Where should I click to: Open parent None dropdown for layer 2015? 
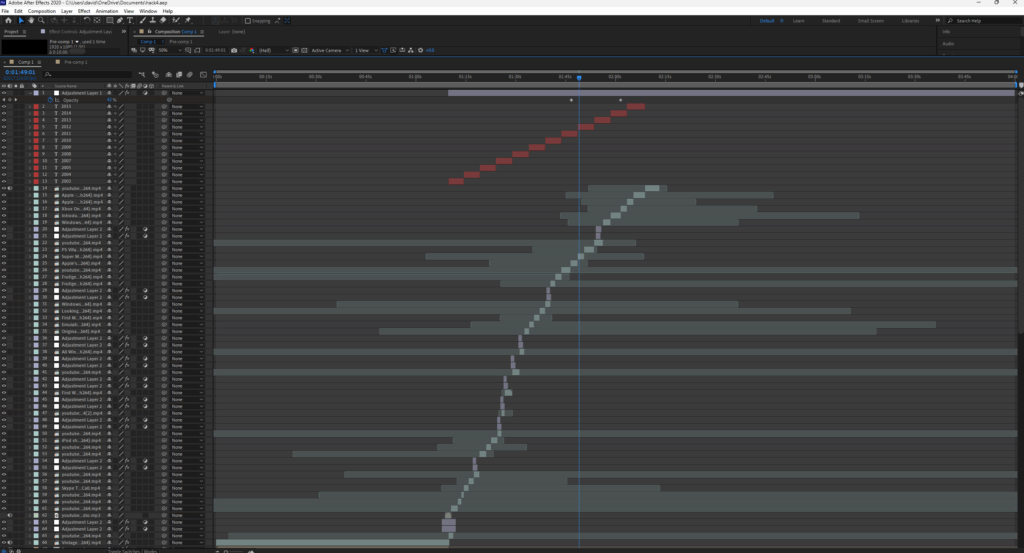(187, 106)
